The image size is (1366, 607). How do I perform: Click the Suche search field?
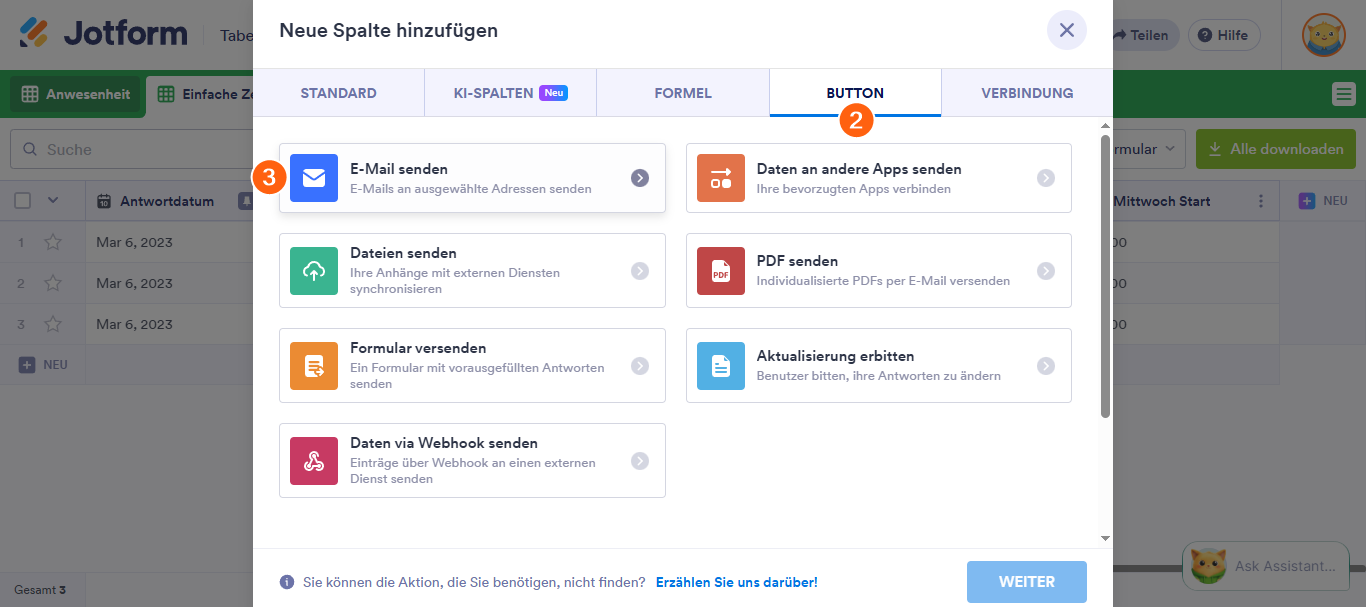[x=130, y=149]
